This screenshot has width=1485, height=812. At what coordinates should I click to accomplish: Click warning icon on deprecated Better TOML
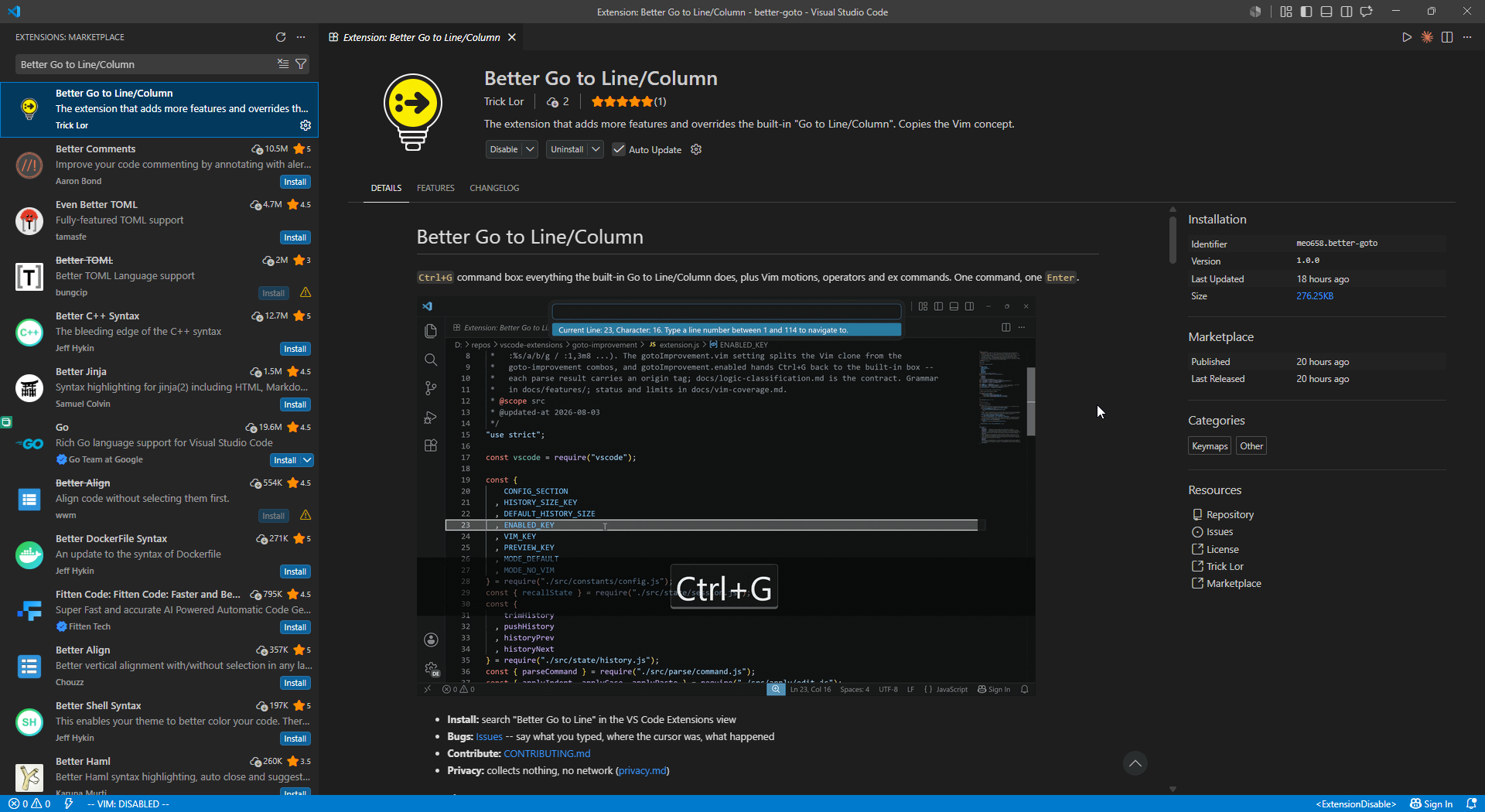pos(306,292)
